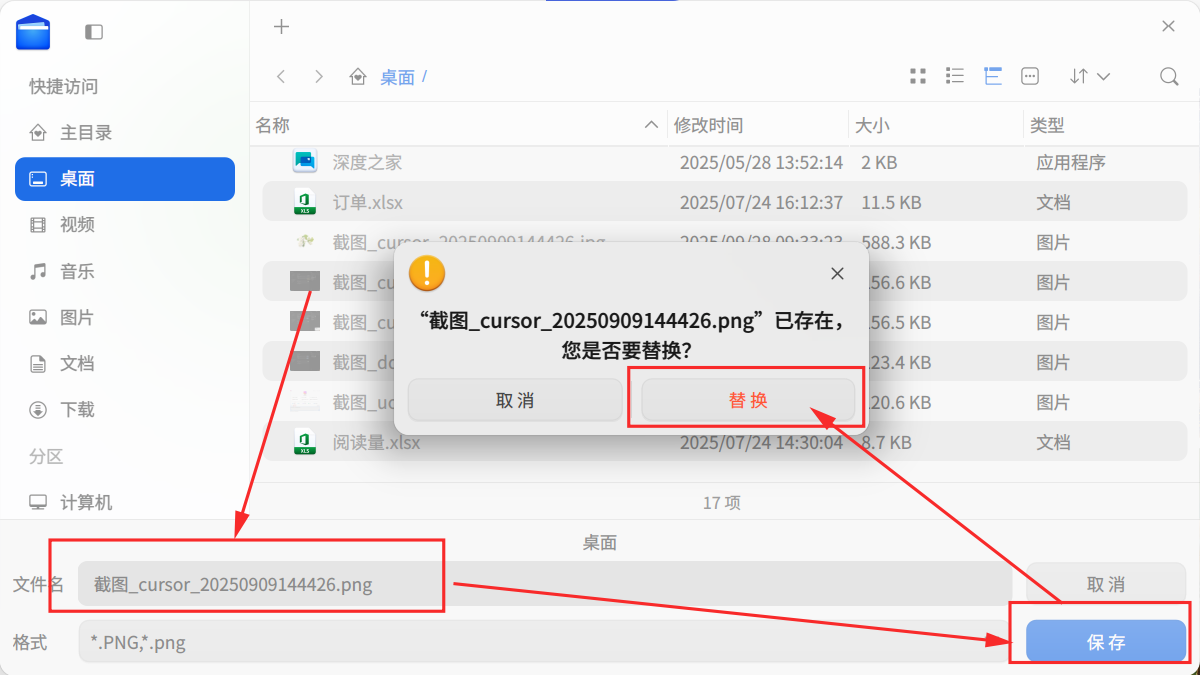
Task: Click the 深度之家 application icon
Action: pos(305,160)
